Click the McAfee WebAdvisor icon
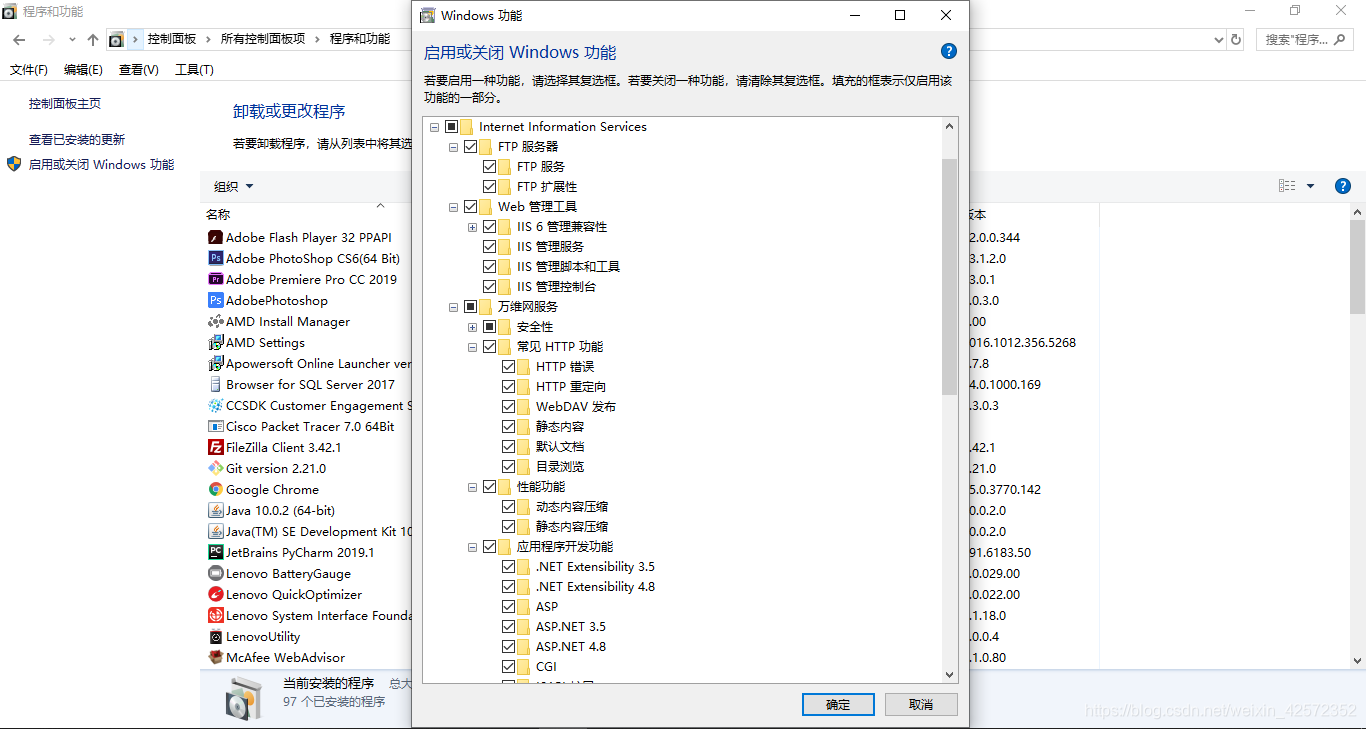Image resolution: width=1366 pixels, height=729 pixels. point(215,657)
